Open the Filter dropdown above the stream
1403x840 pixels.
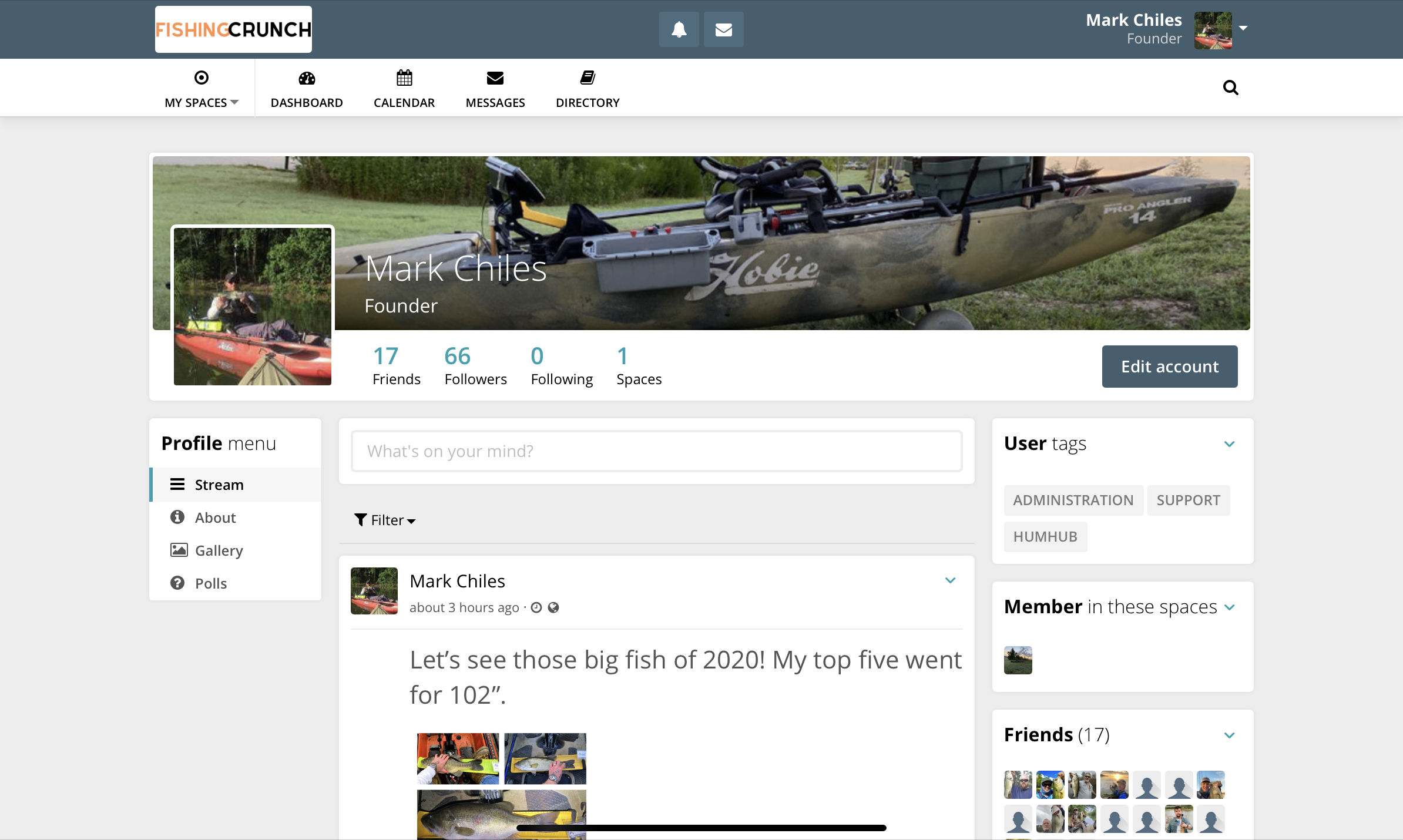coord(385,520)
